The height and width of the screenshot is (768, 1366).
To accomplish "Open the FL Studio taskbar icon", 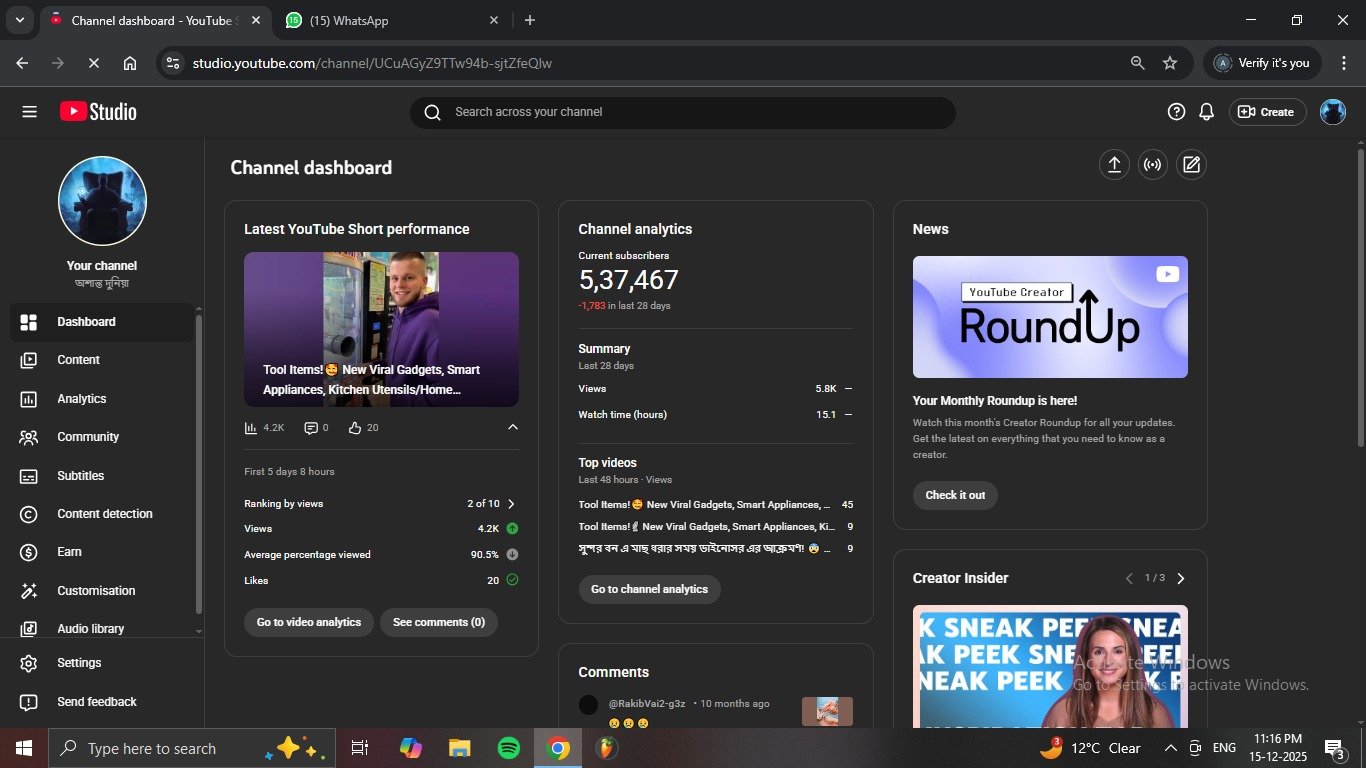I will pyautogui.click(x=606, y=748).
